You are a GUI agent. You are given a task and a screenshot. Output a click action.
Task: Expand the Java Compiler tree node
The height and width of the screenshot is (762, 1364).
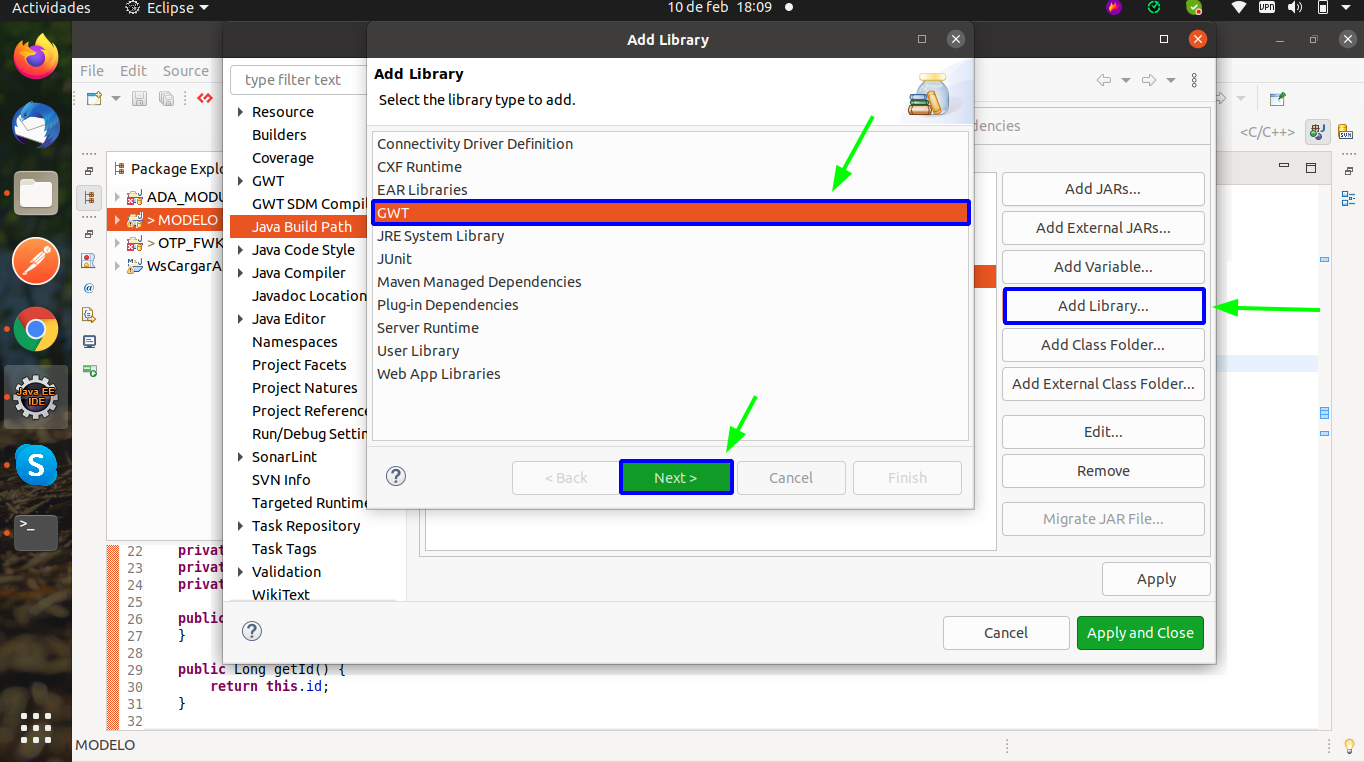tap(241, 273)
